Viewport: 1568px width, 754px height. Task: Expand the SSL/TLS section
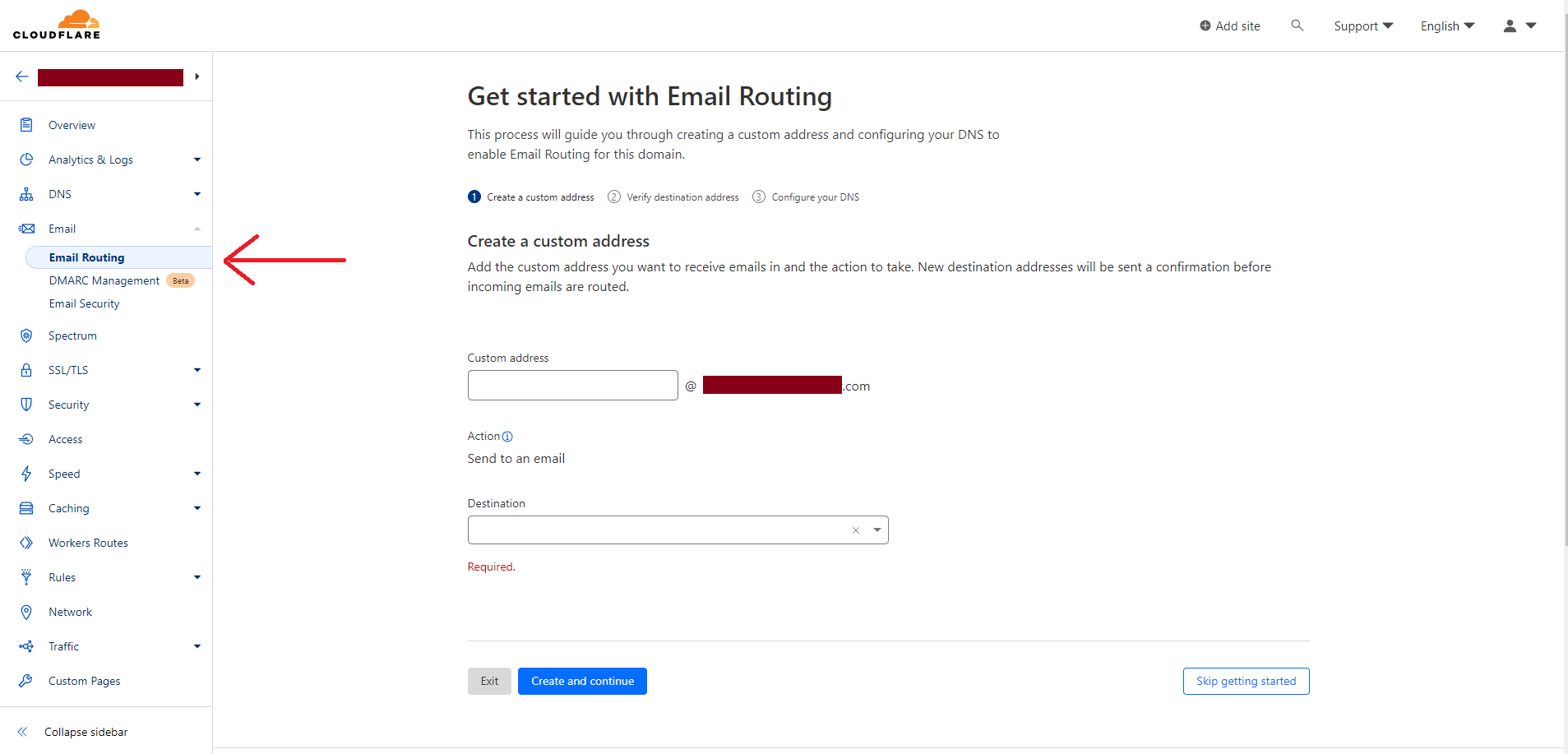pyautogui.click(x=197, y=369)
